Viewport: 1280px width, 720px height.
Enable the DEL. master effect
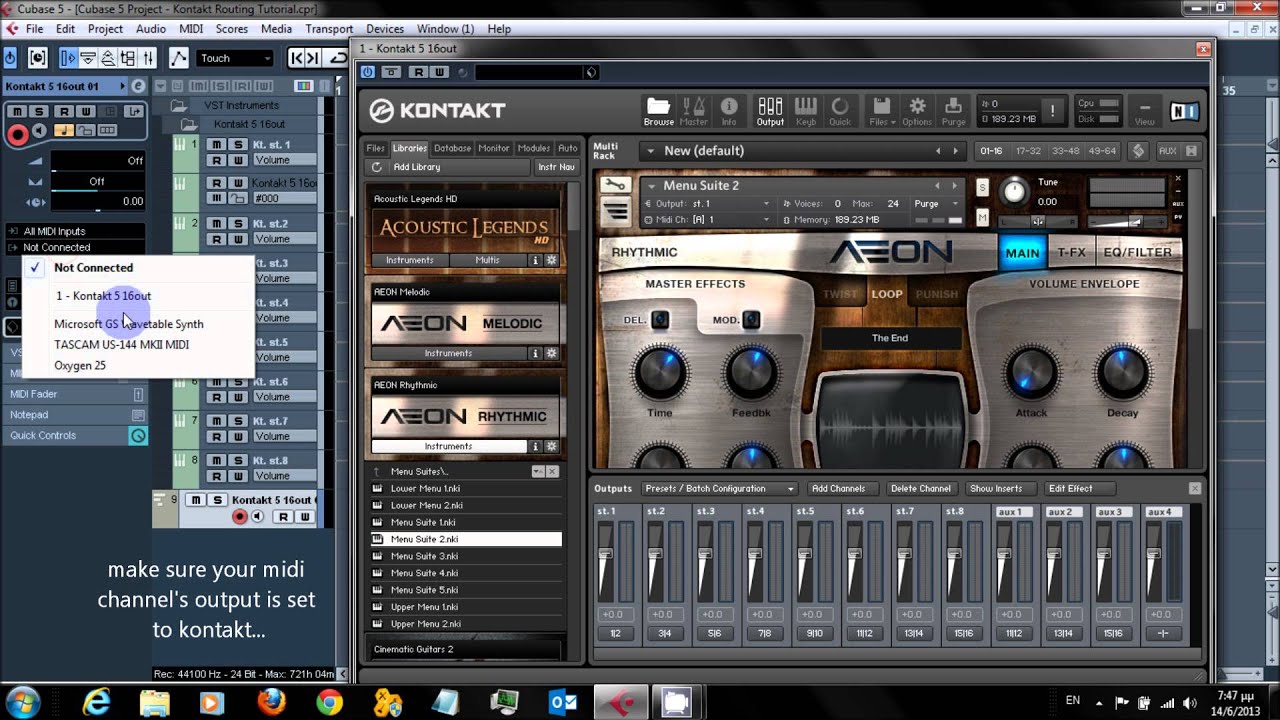[660, 320]
